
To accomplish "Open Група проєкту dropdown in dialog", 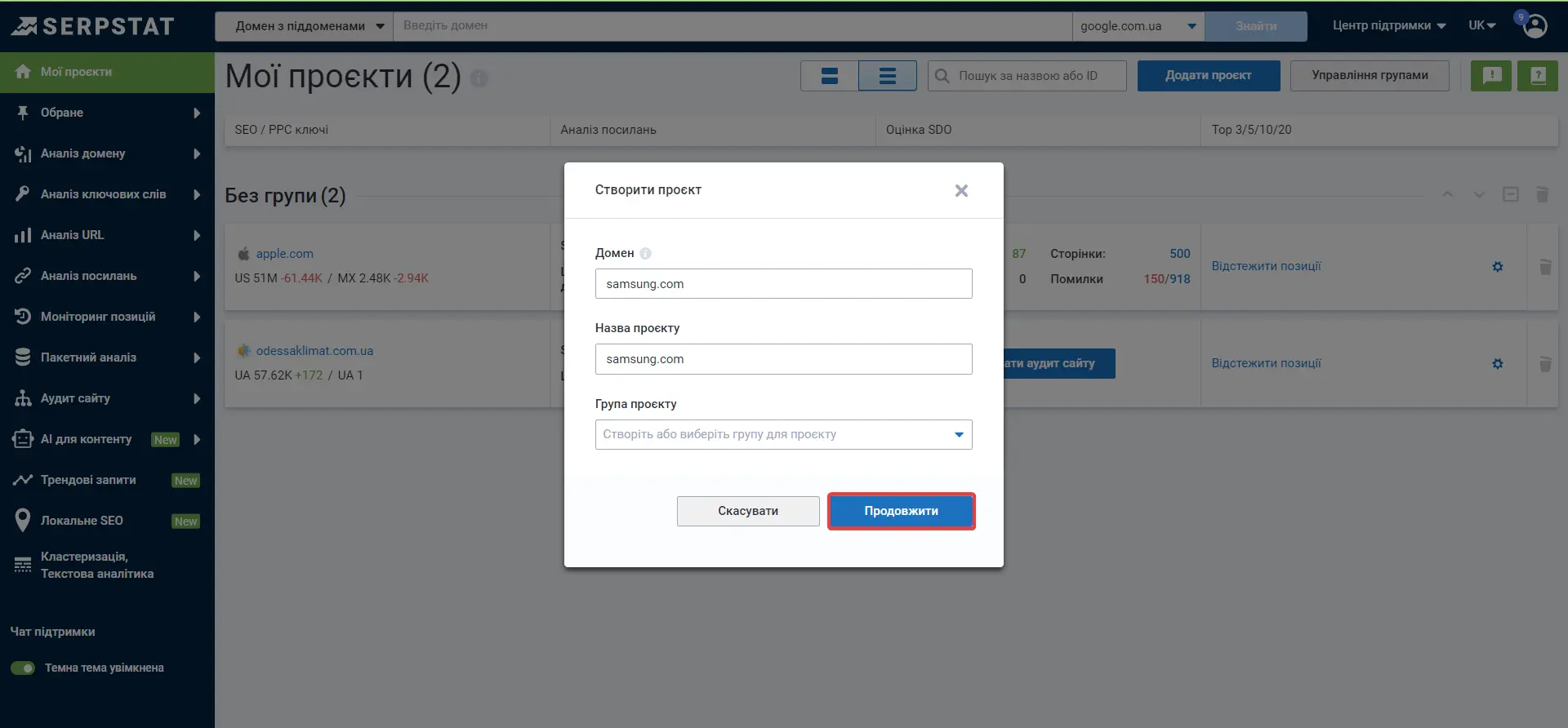I will [x=784, y=435].
